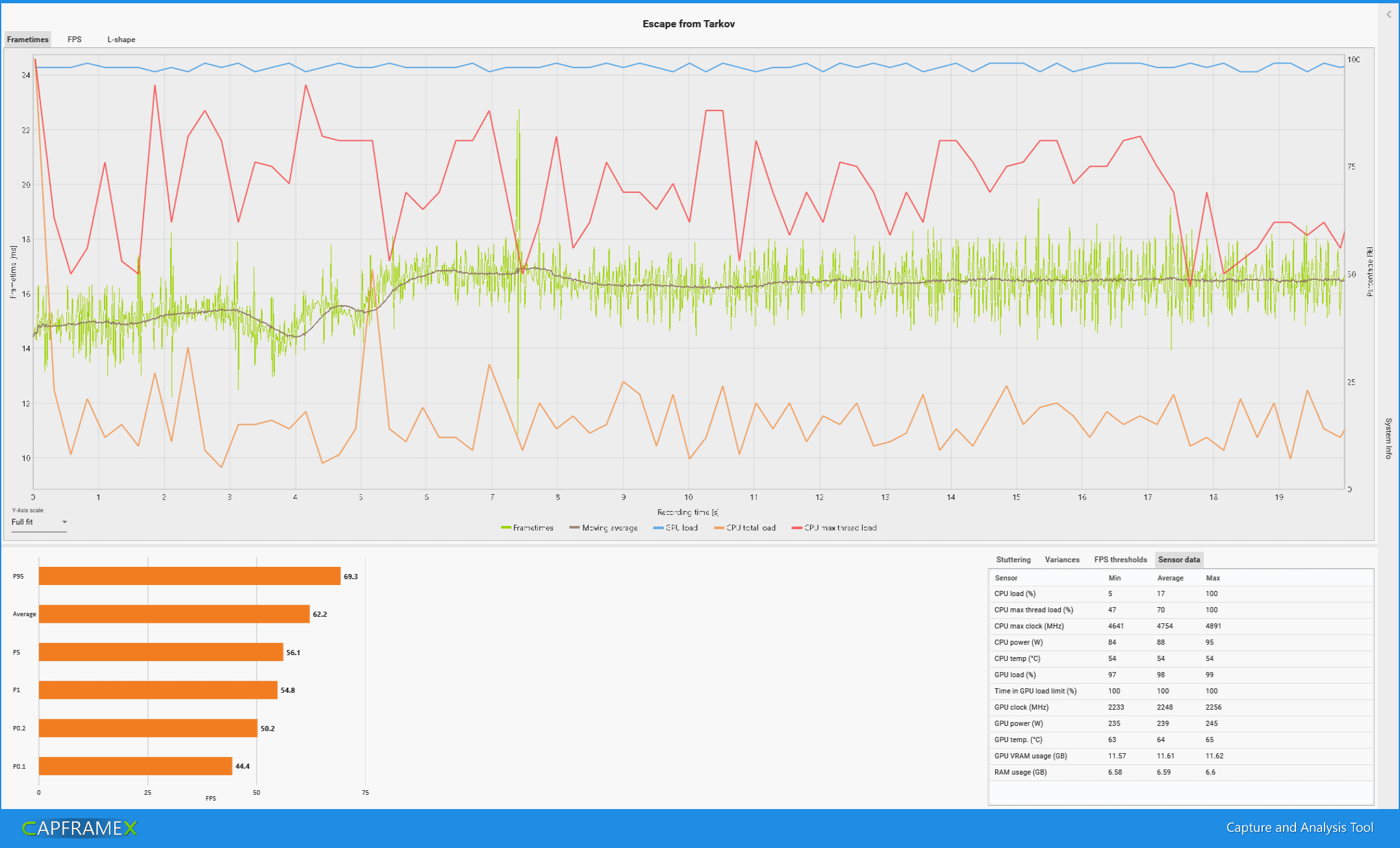Image resolution: width=1400 pixels, height=848 pixels.
Task: Click the Recording time axis label
Action: pos(688,512)
